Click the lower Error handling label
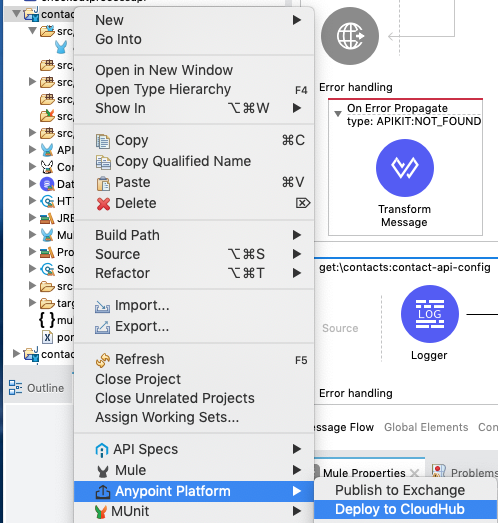498x523 pixels. pos(356,393)
